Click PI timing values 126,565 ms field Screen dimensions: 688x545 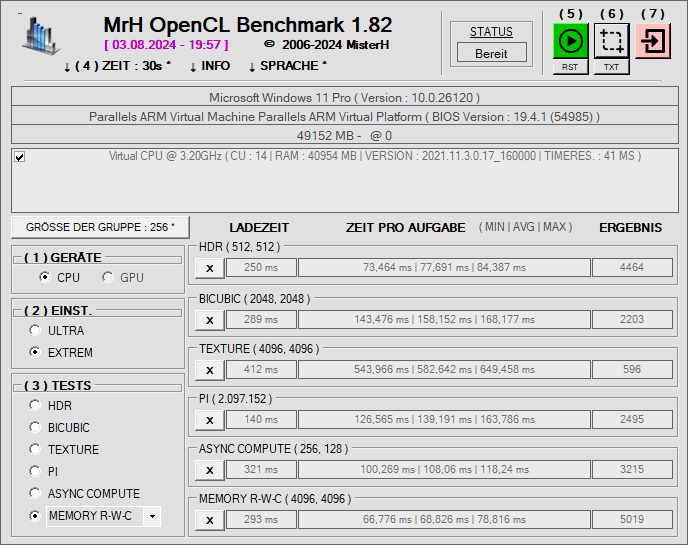444,419
